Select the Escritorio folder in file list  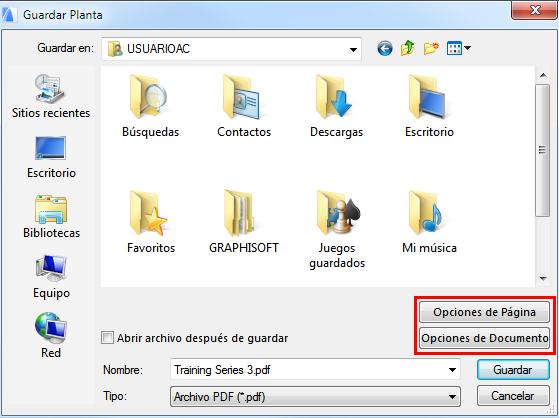[x=427, y=96]
